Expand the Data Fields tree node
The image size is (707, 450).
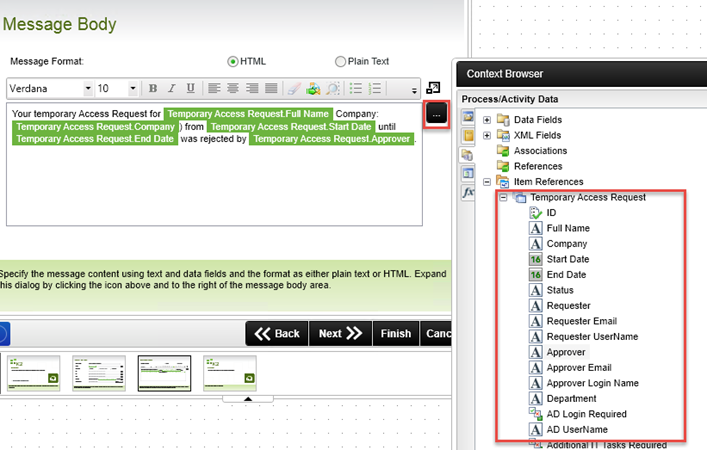(487, 120)
